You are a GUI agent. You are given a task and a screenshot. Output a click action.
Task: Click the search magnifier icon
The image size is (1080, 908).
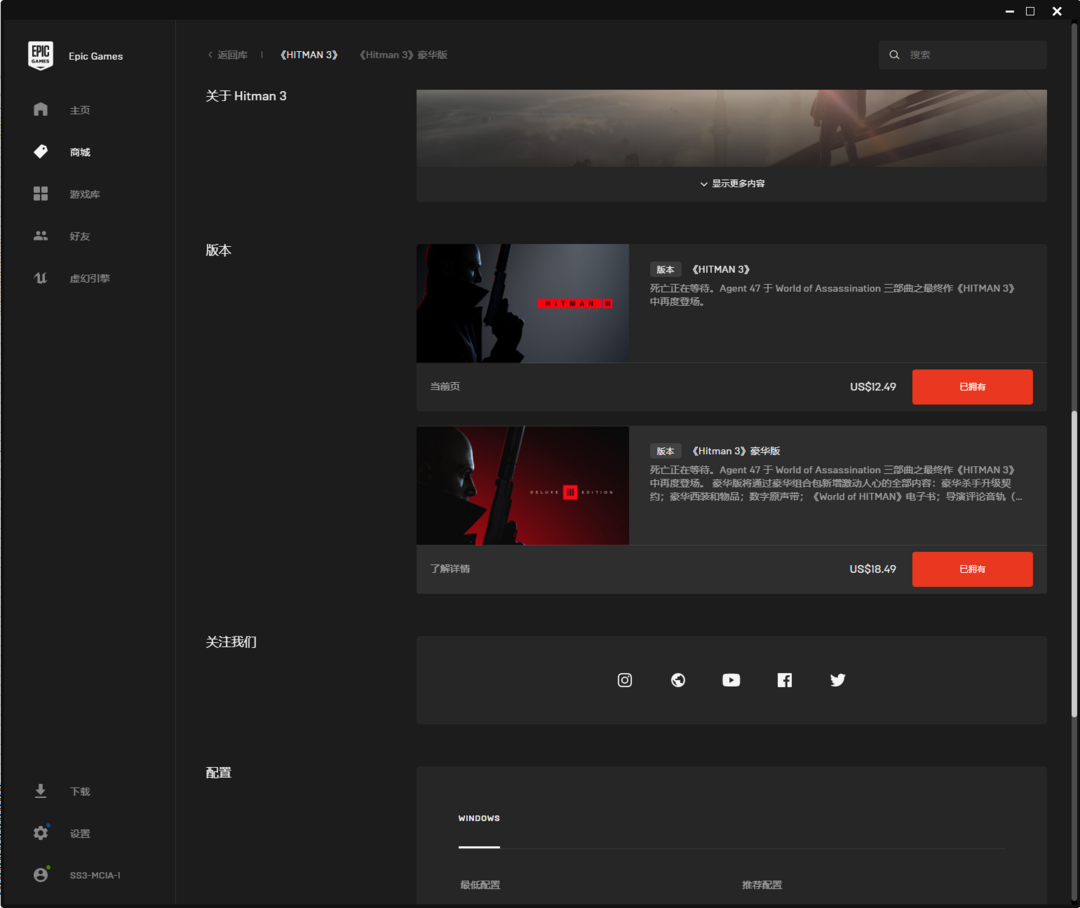pos(894,54)
